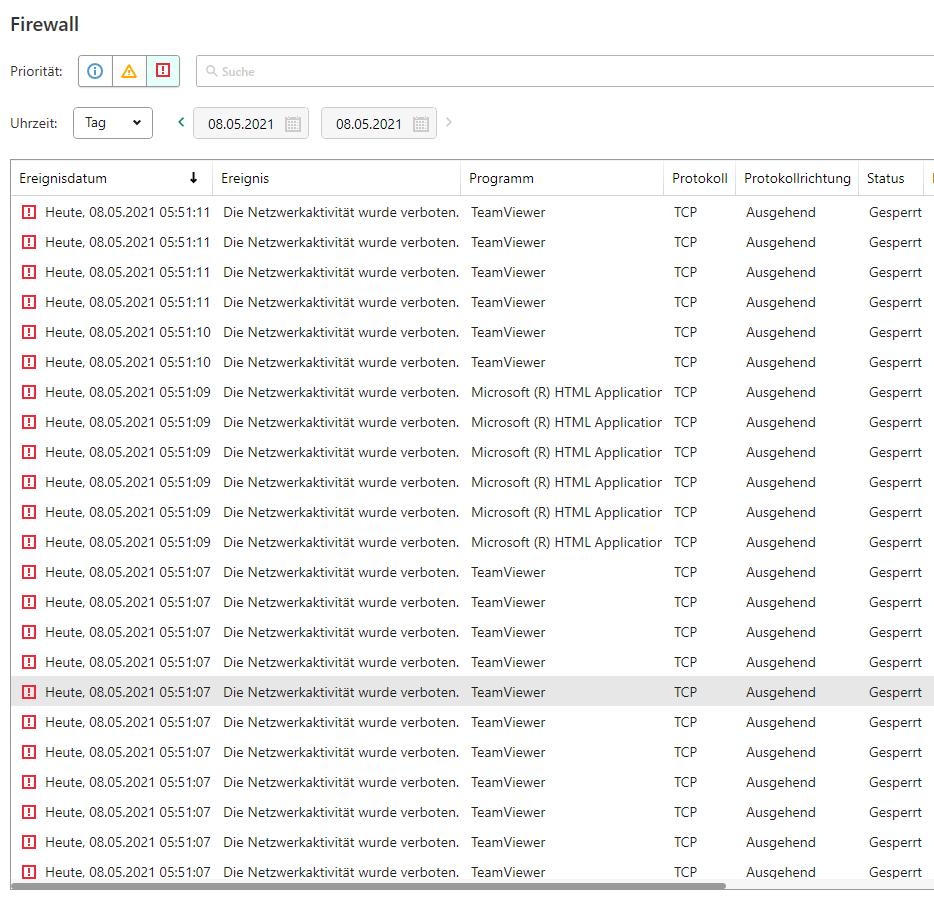Click critical icon of highlighted TeamViewer row
The image size is (934, 906).
[x=29, y=692]
